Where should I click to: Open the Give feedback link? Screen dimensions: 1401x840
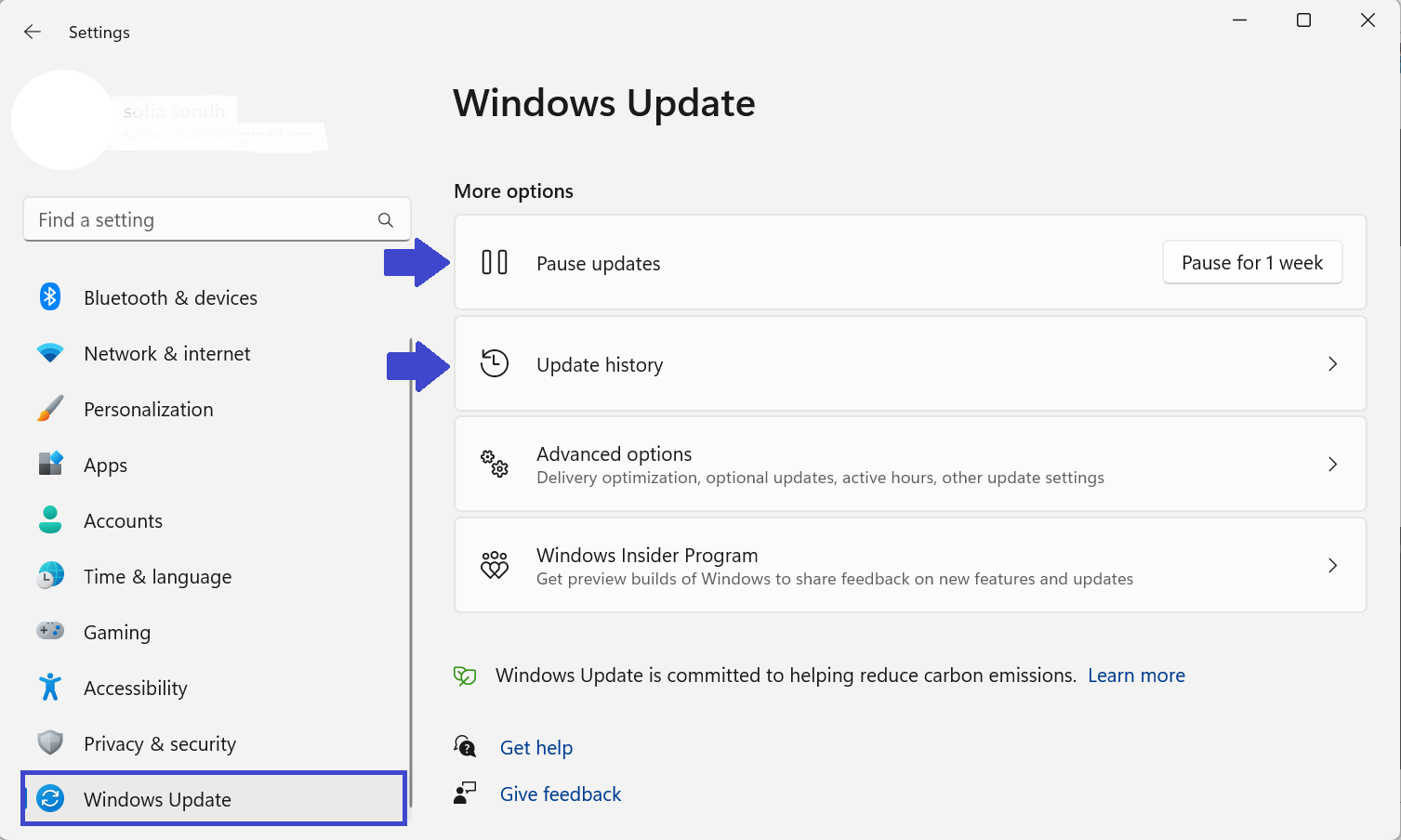click(x=561, y=794)
